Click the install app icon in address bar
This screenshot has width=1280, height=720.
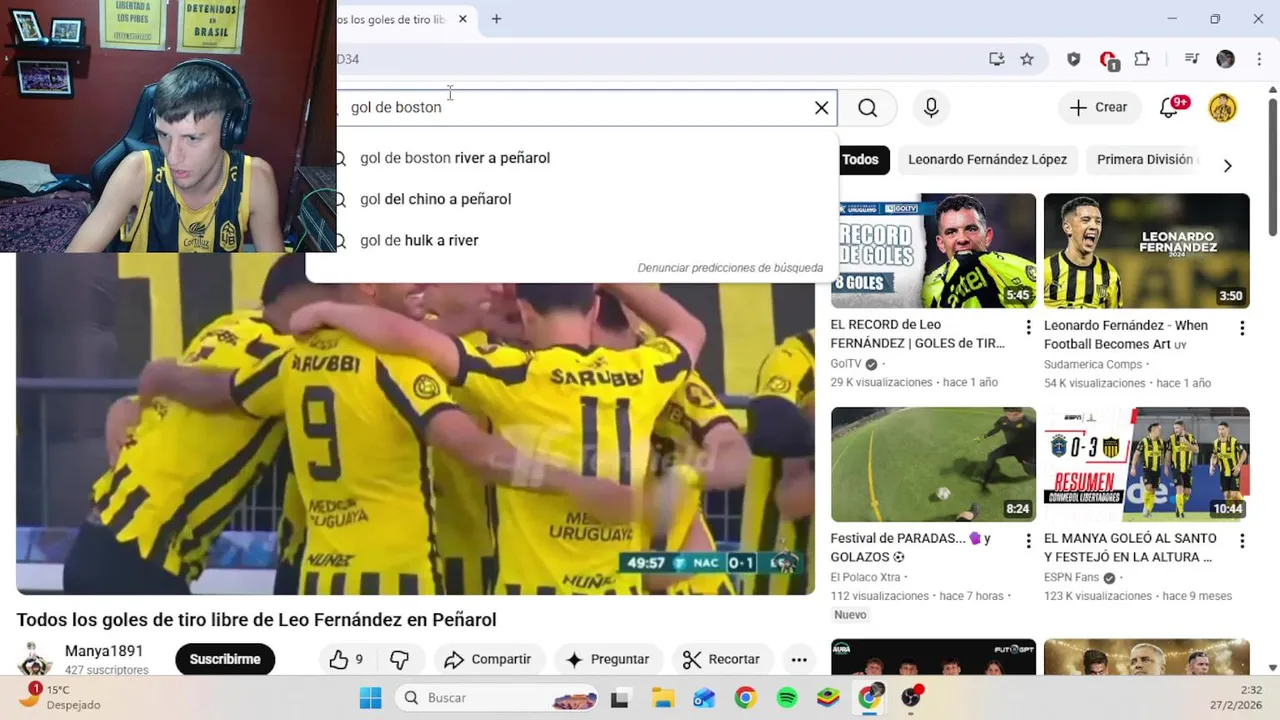pos(996,59)
